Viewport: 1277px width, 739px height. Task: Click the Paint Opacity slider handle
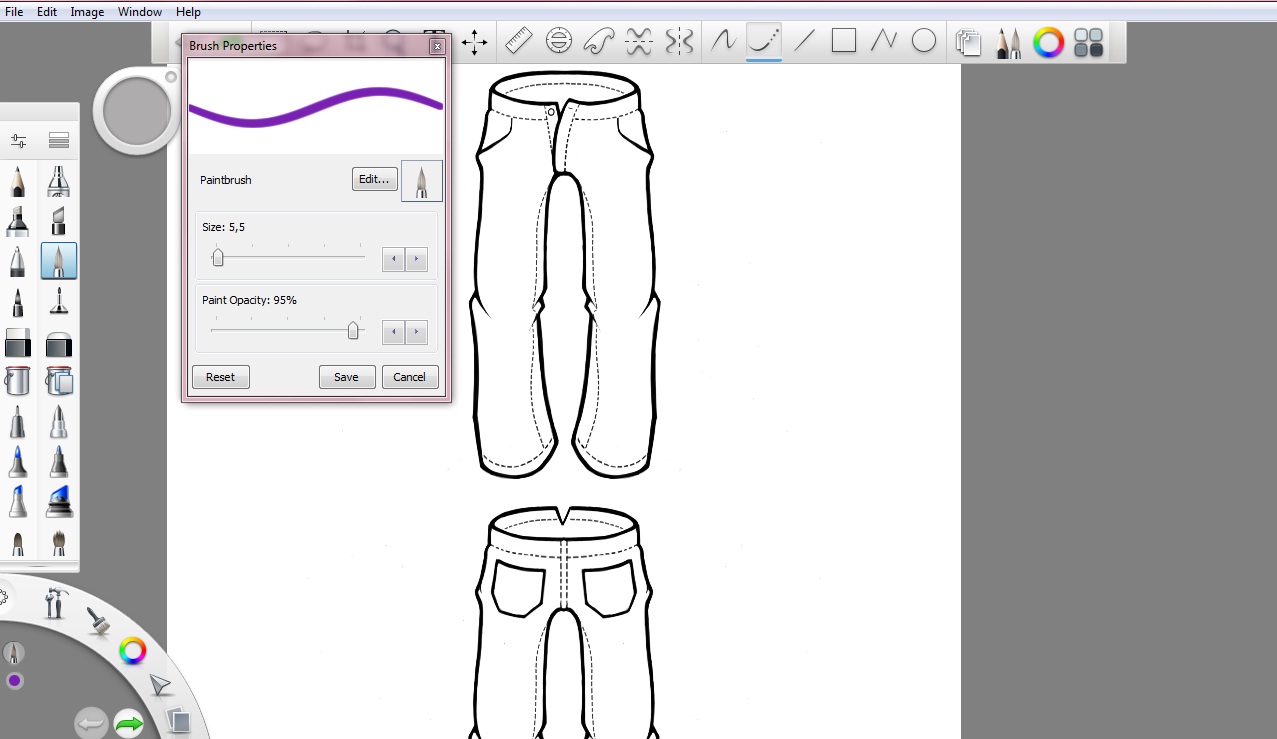click(353, 331)
